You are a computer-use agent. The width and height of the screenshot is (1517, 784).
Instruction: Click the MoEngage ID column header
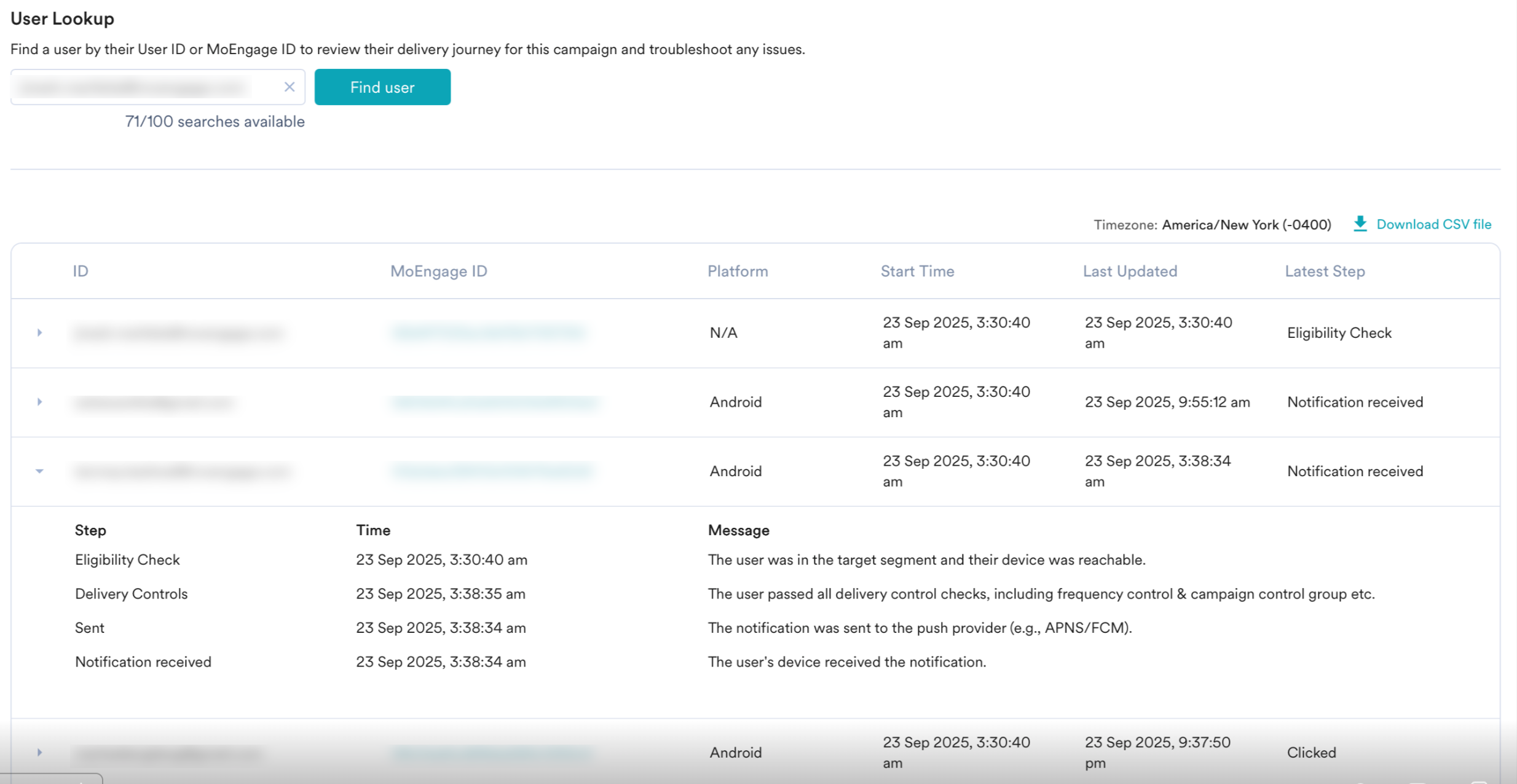(438, 271)
